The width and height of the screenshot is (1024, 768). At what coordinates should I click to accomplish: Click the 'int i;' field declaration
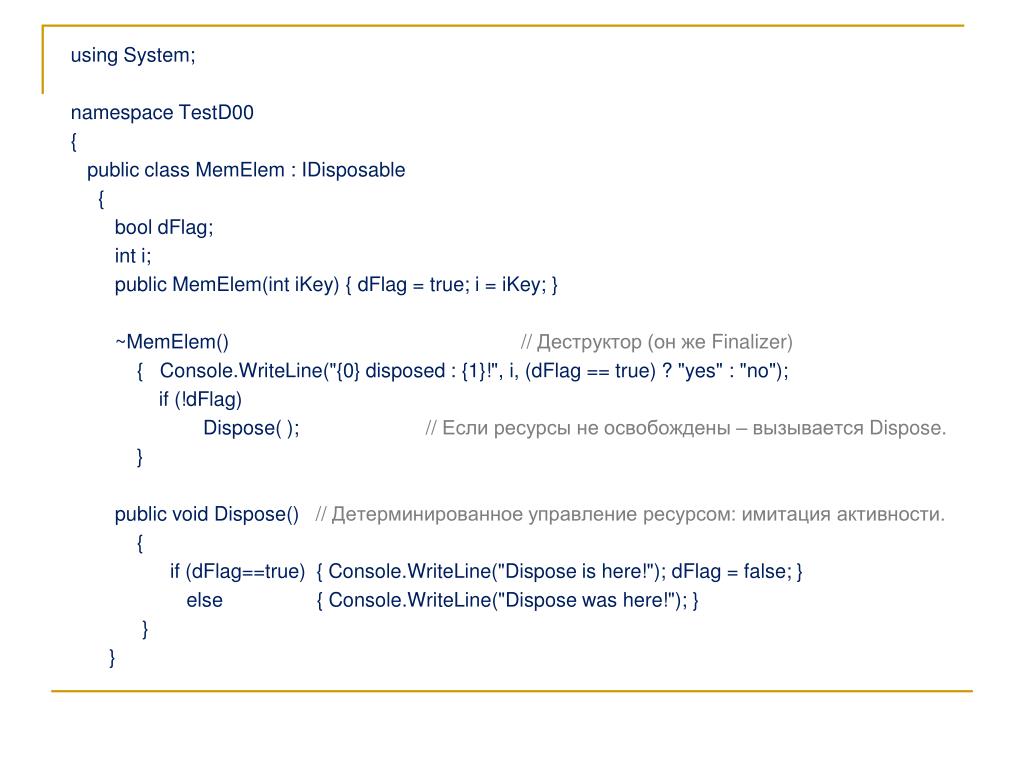pyautogui.click(x=133, y=256)
